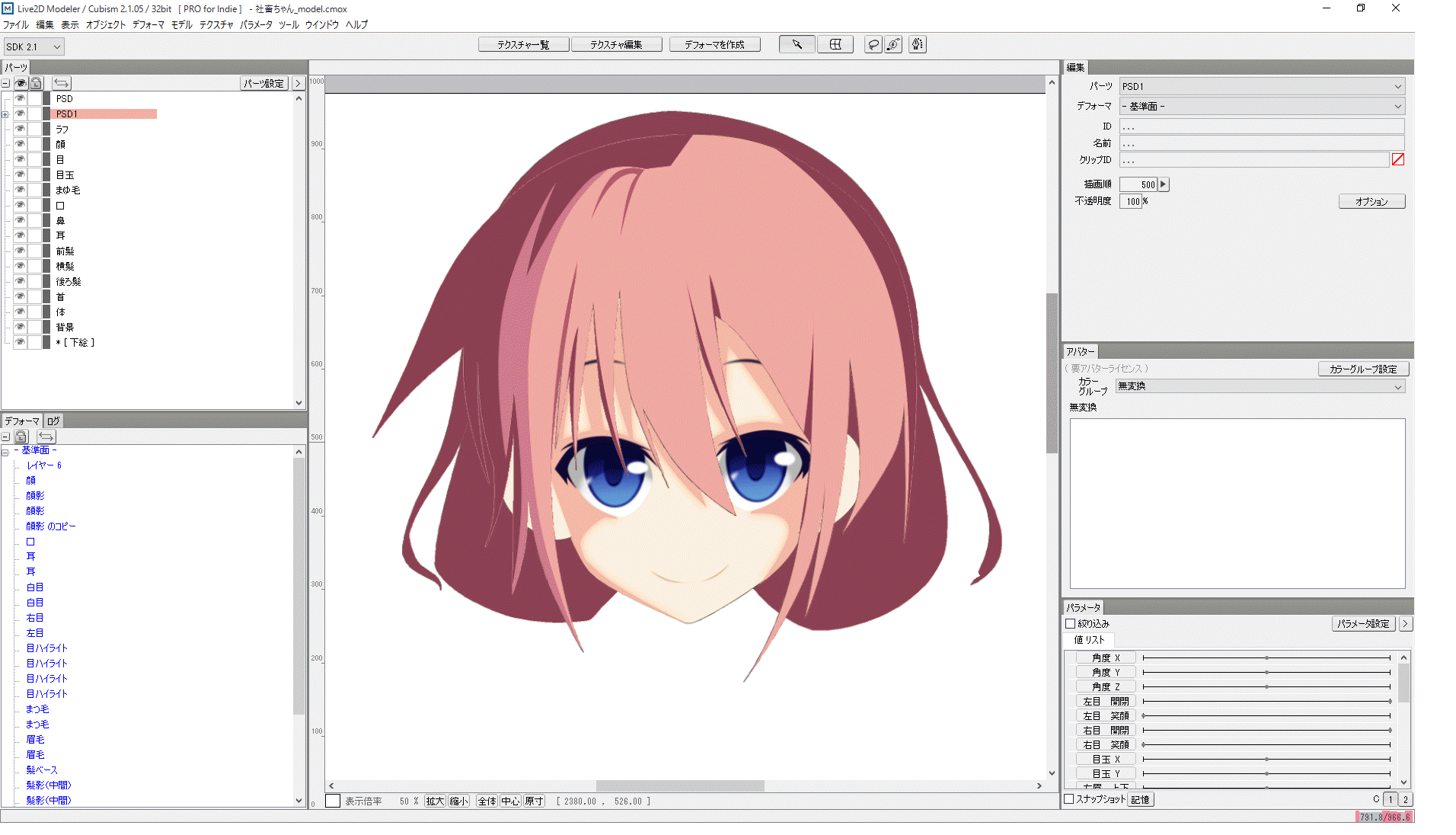Click the Live2D app icon in title bar
This screenshot has width=1456, height=835.
[x=8, y=8]
